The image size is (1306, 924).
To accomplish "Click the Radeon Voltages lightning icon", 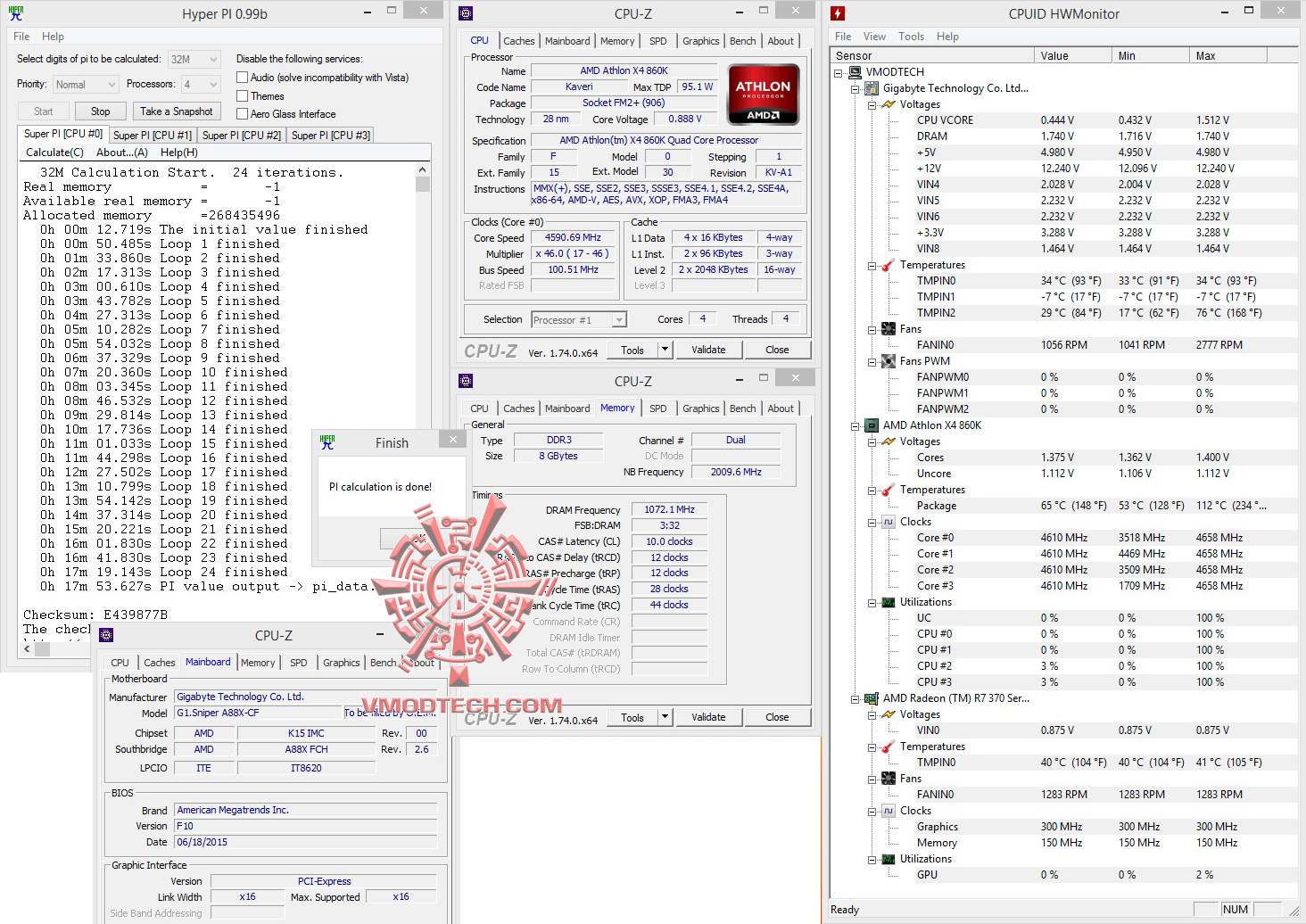I will [x=888, y=714].
